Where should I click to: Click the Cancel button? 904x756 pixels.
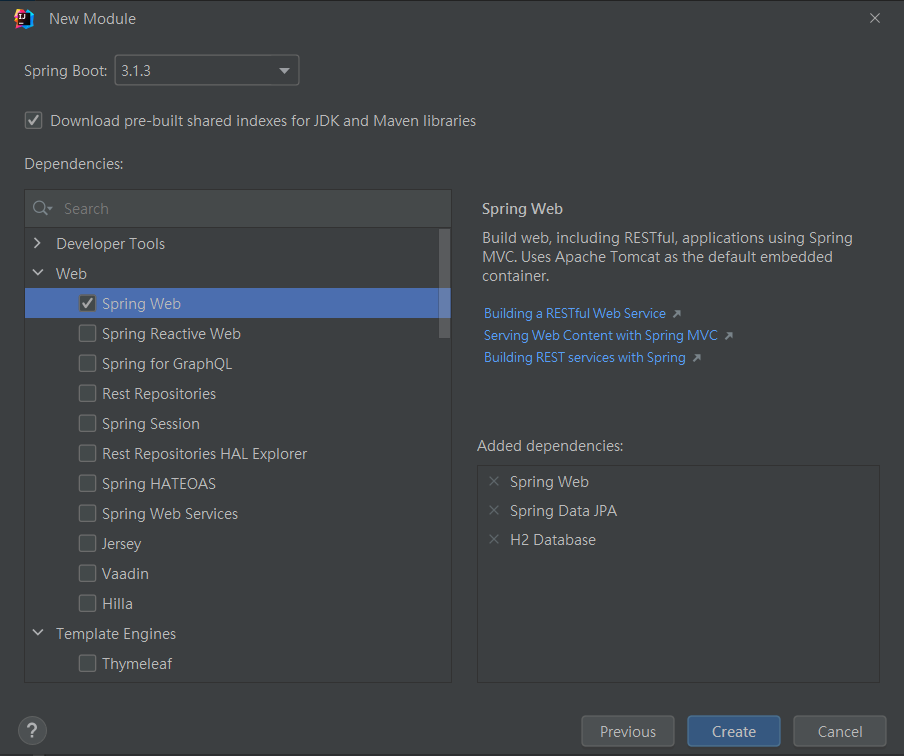[x=839, y=731]
